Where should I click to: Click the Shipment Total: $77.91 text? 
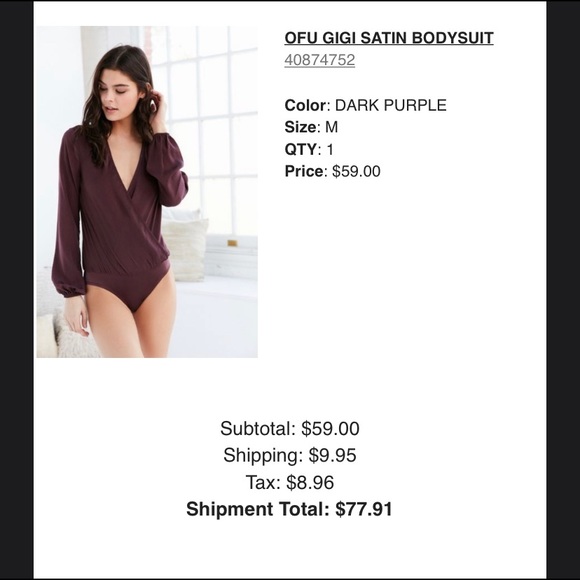click(289, 509)
